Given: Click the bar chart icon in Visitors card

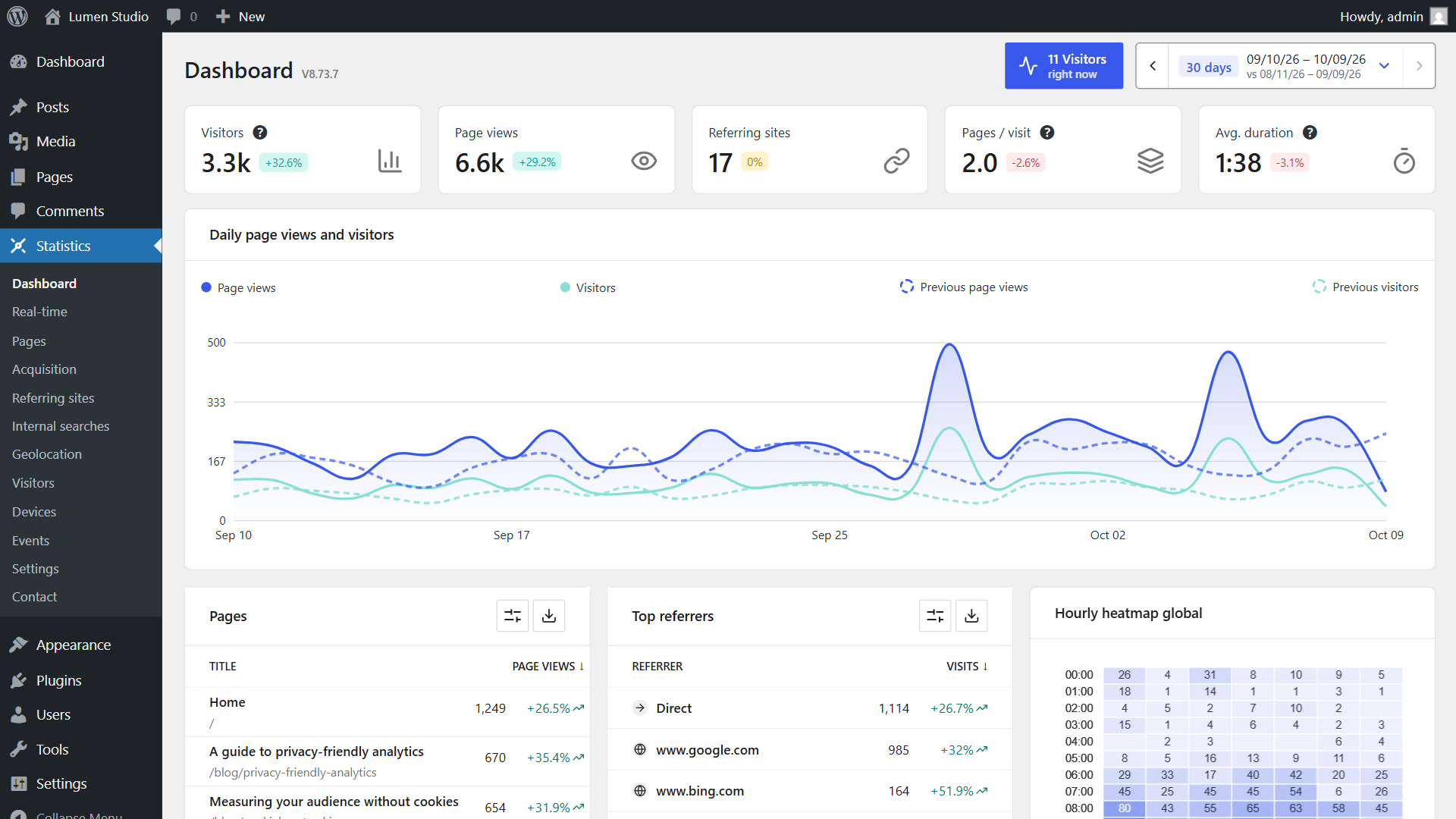Looking at the screenshot, I should pos(389,161).
